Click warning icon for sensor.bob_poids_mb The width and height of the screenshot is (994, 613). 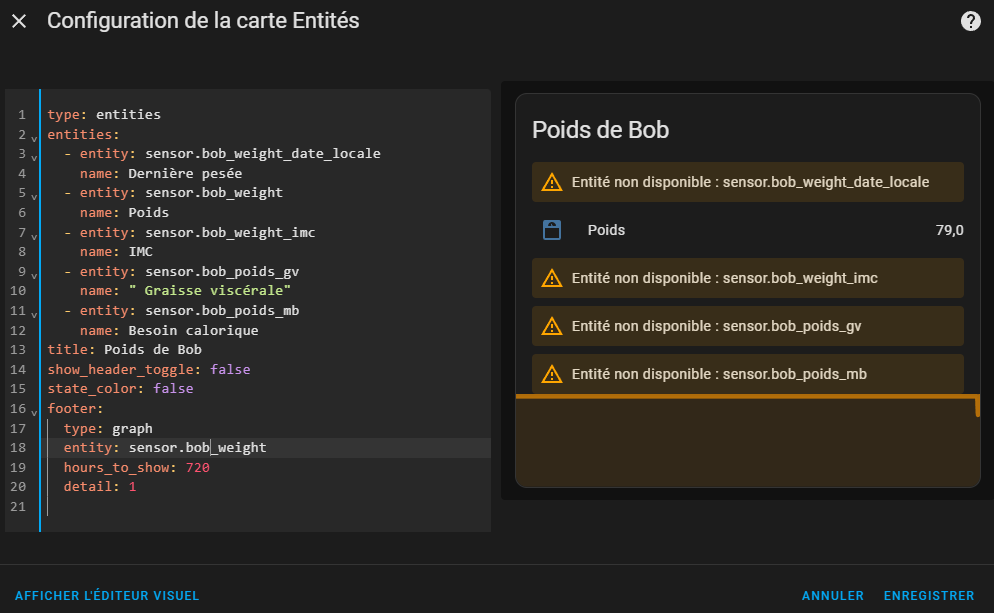552,374
